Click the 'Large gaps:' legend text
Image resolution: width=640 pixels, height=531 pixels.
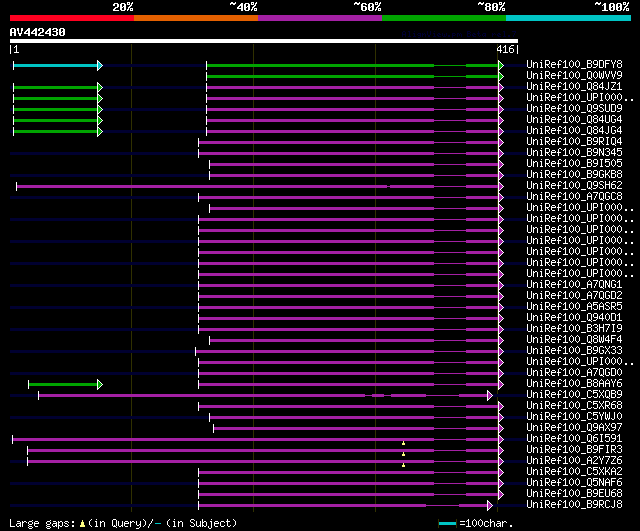tap(42, 523)
